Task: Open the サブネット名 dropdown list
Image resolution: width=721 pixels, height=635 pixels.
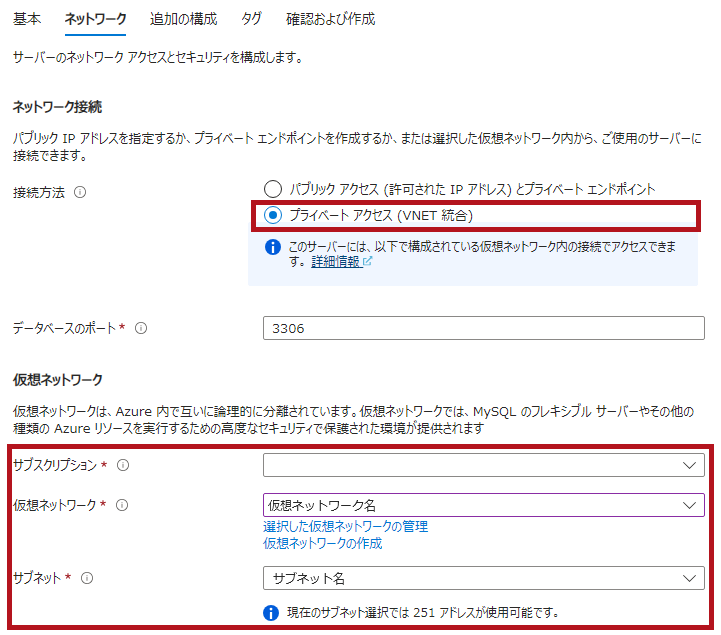Action: [x=484, y=578]
